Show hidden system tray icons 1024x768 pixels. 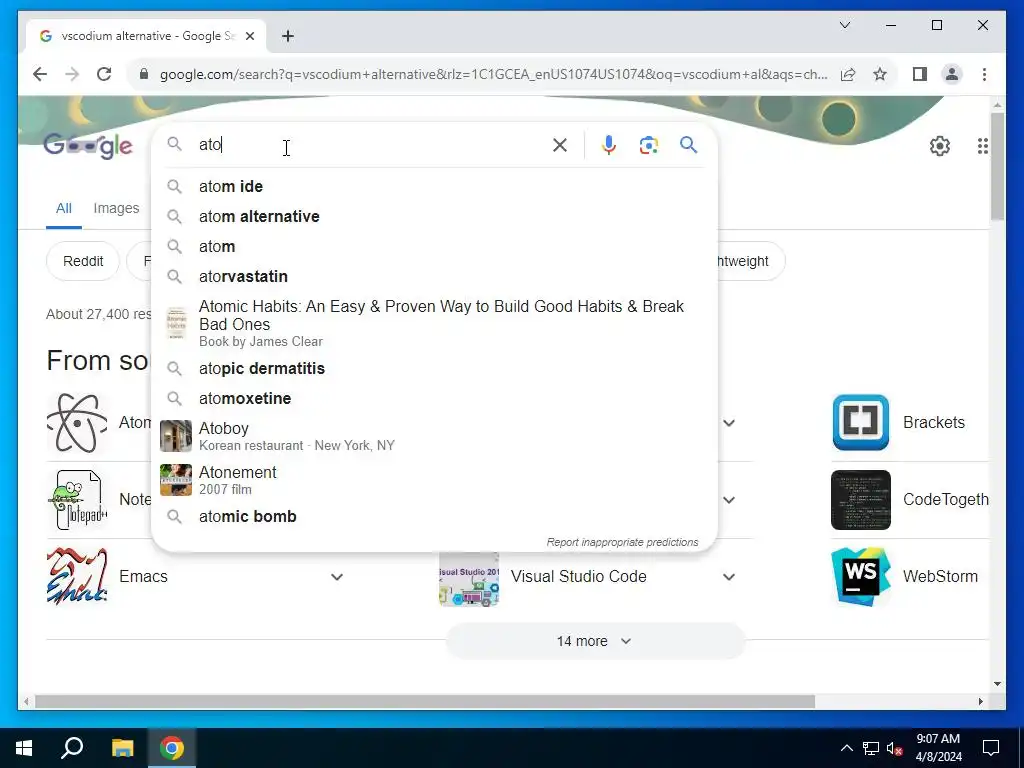point(846,748)
